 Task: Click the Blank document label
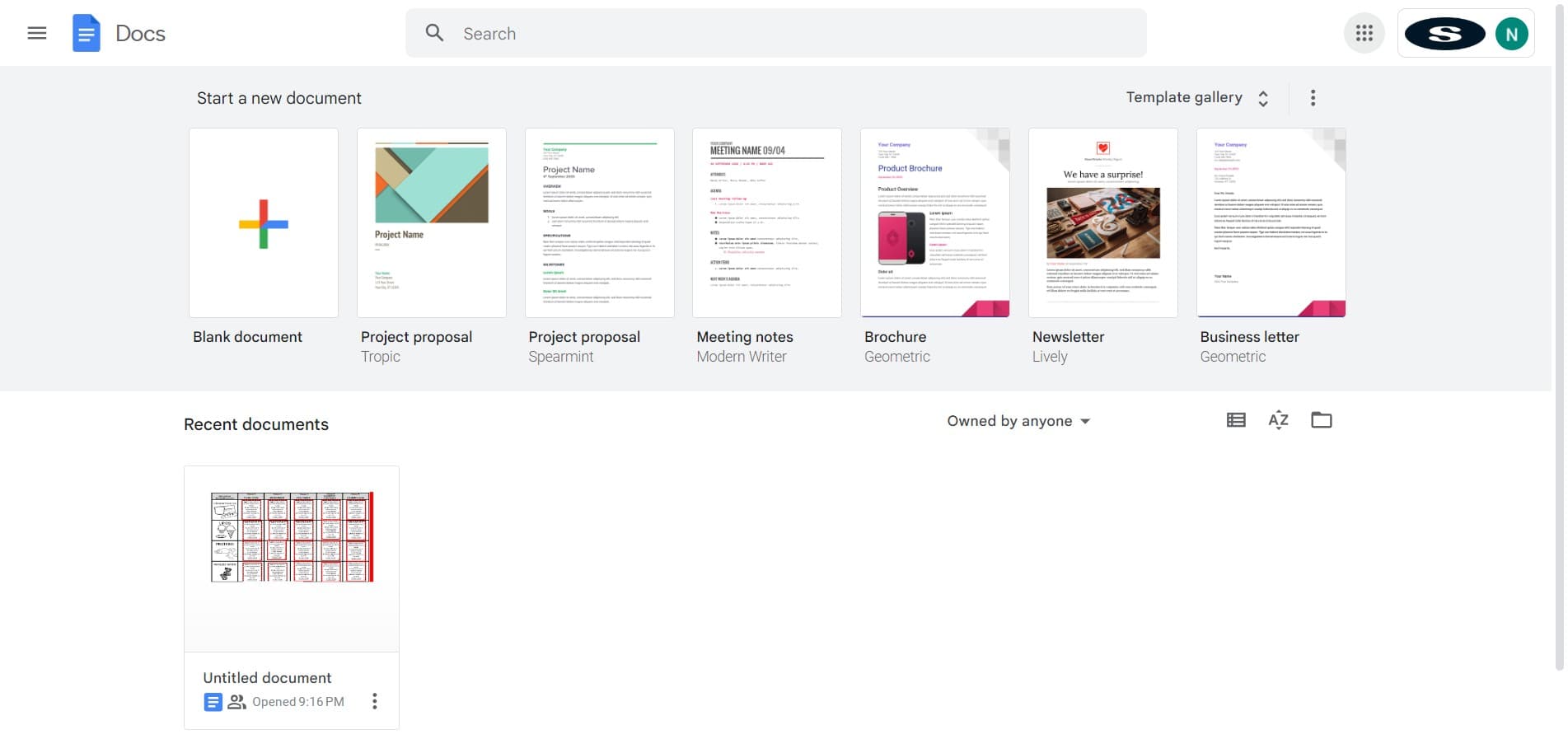pyautogui.click(x=247, y=337)
